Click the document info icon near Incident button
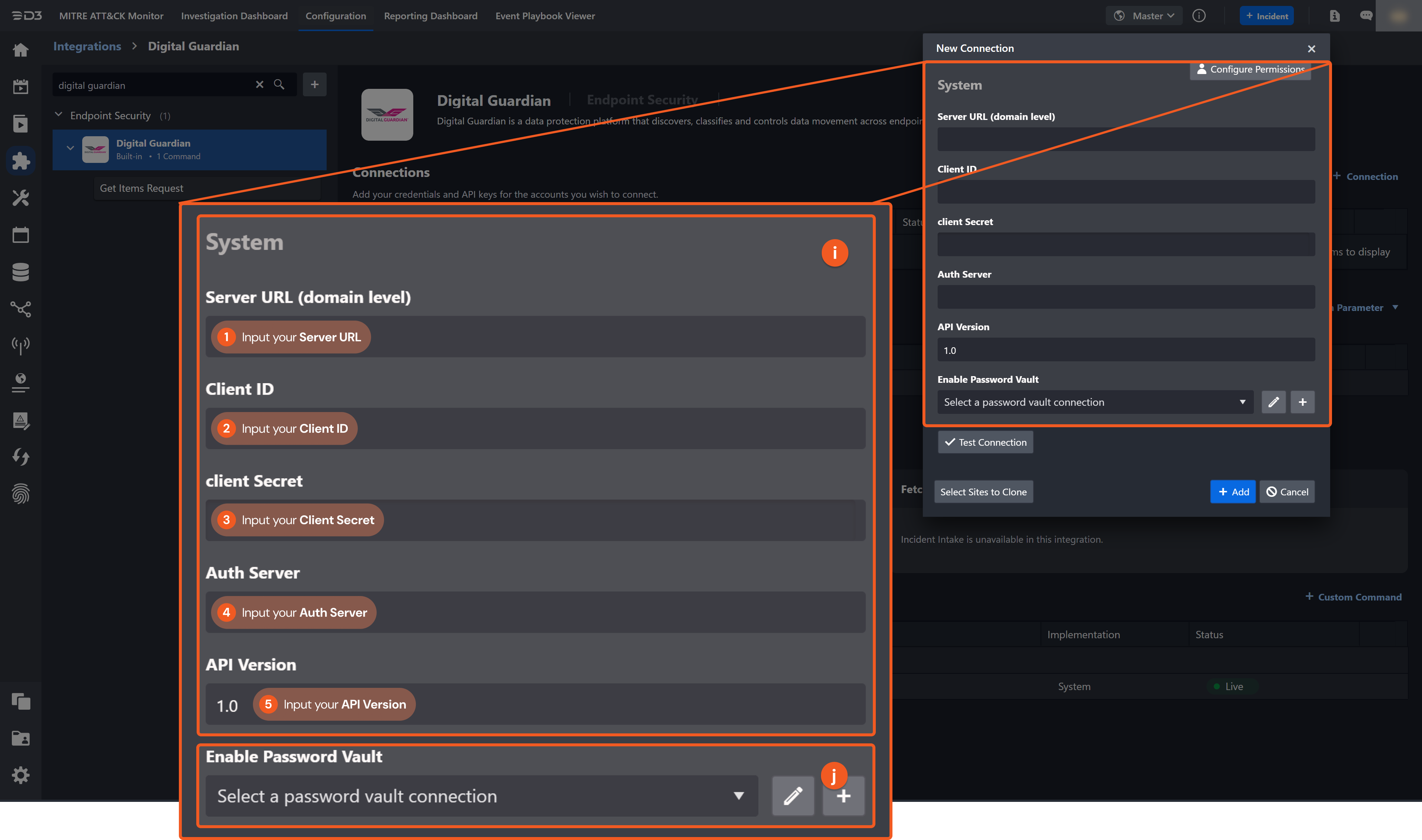 1335,16
